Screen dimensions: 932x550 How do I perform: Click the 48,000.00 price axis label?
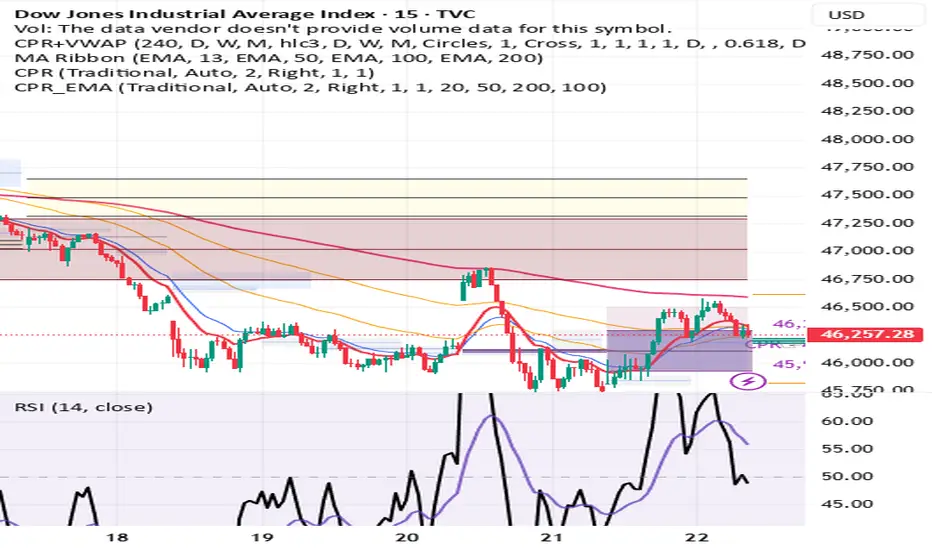tap(867, 139)
